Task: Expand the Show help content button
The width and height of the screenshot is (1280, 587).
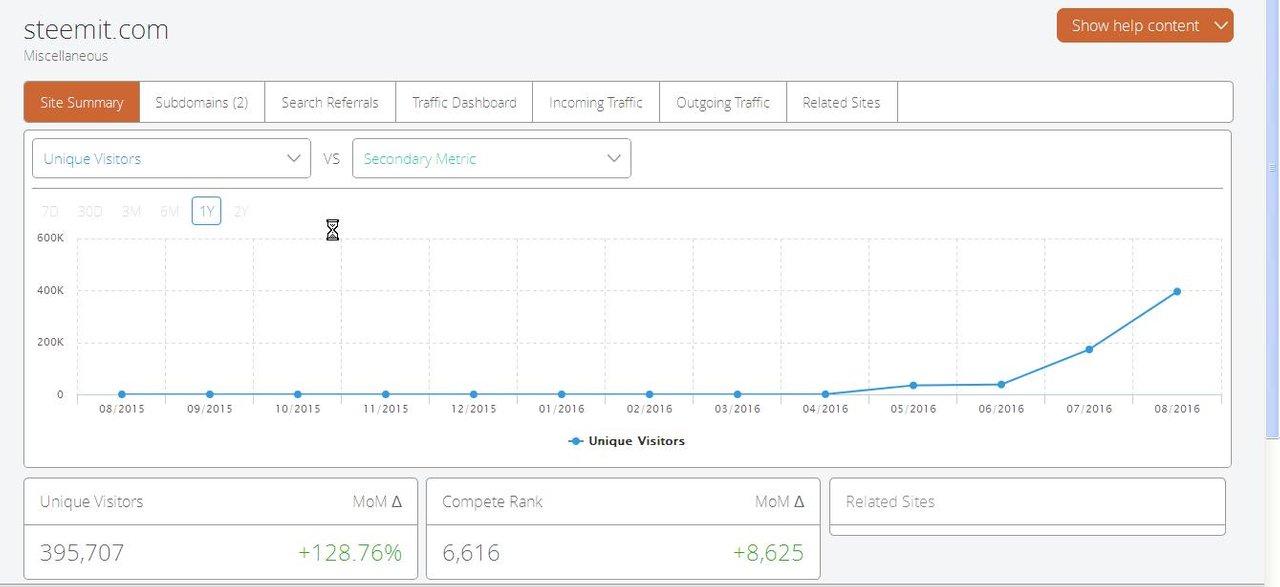Action: pos(1145,26)
